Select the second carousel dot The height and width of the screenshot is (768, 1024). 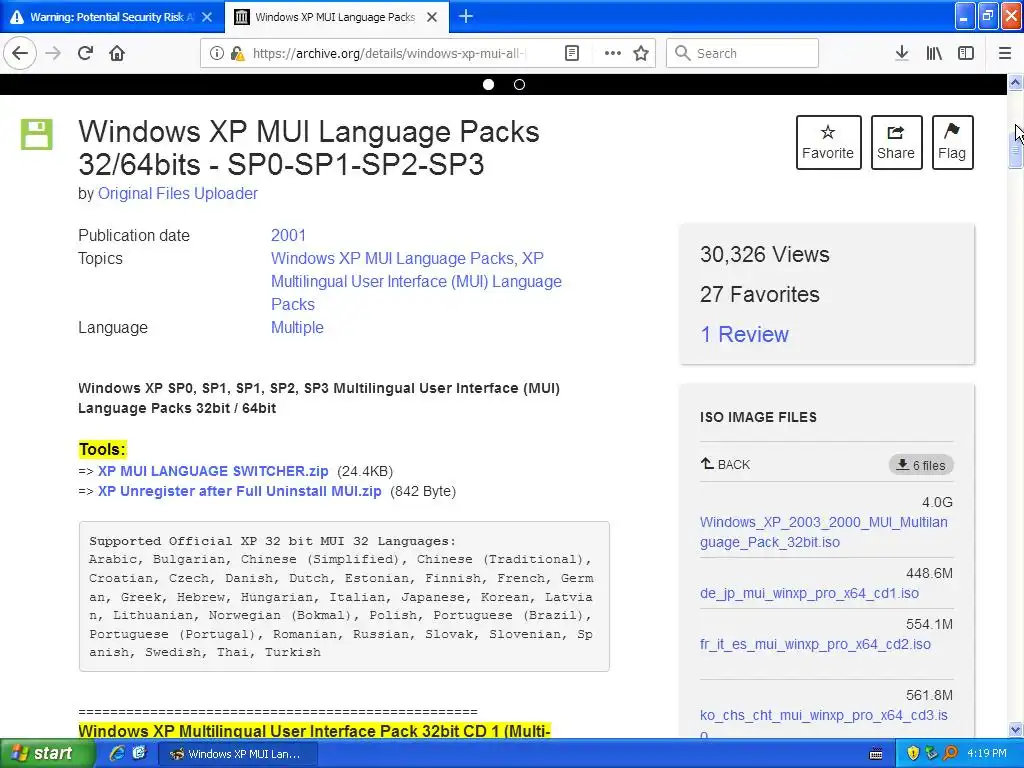click(519, 84)
